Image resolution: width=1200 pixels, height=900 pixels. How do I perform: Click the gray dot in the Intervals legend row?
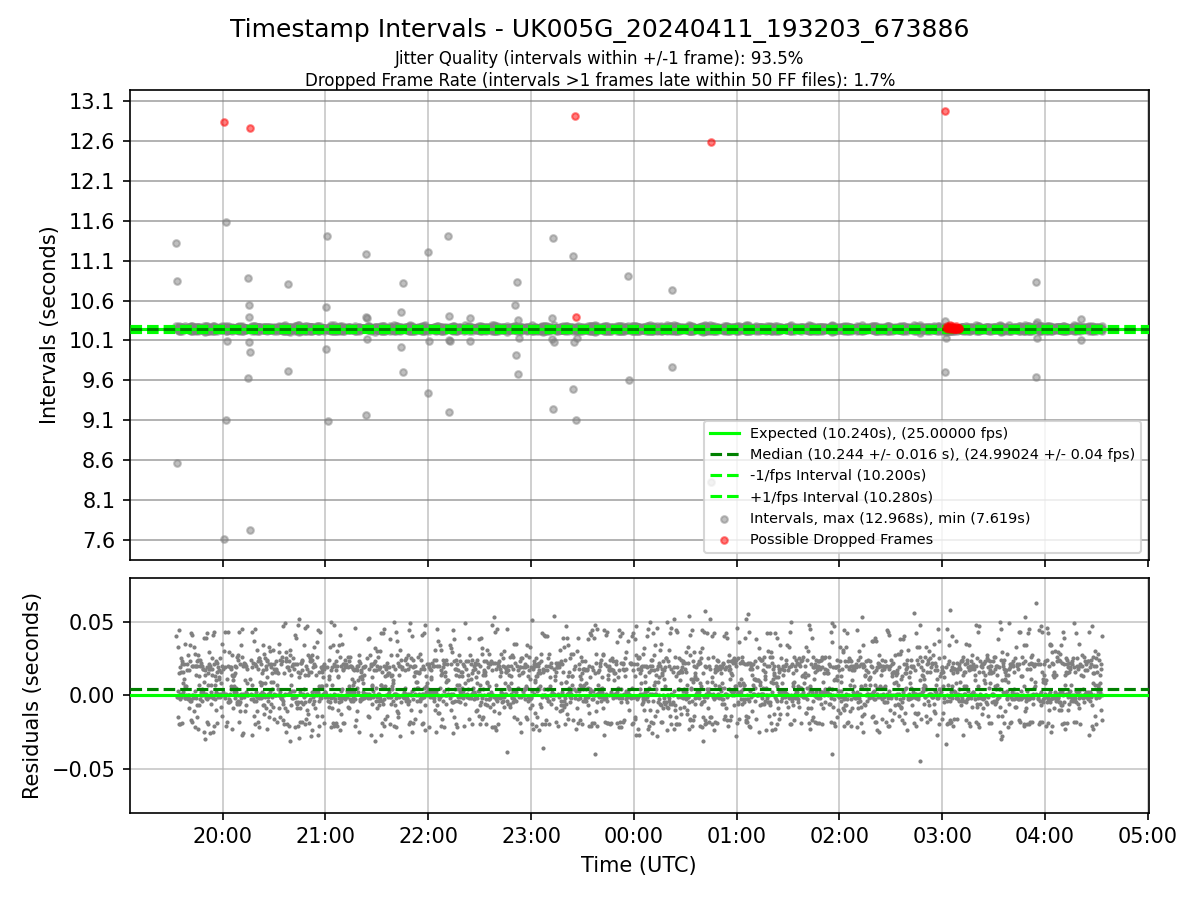click(x=725, y=518)
